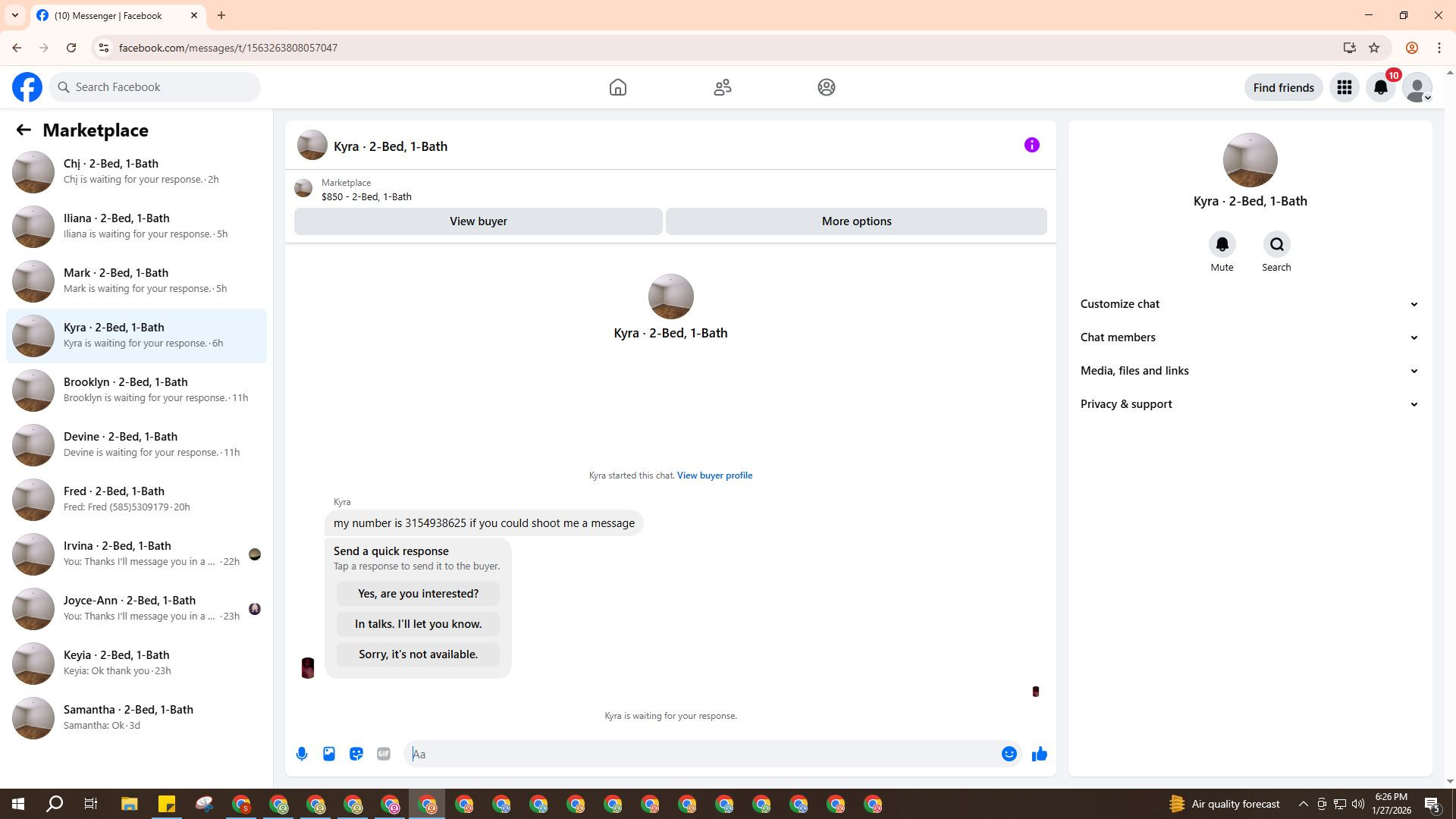Viewport: 1456px width, 819px height.
Task: Send "Sorry, it's not available." quick response
Action: (x=418, y=654)
